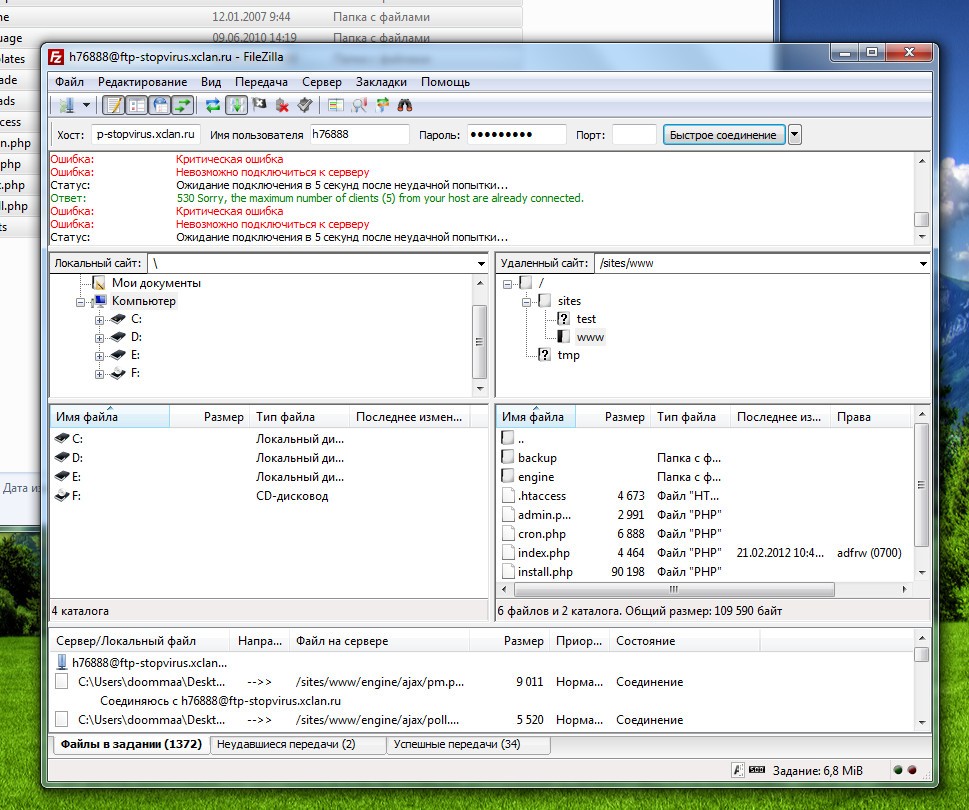
Task: Sort local list by Тип файла column
Action: pyautogui.click(x=300, y=417)
